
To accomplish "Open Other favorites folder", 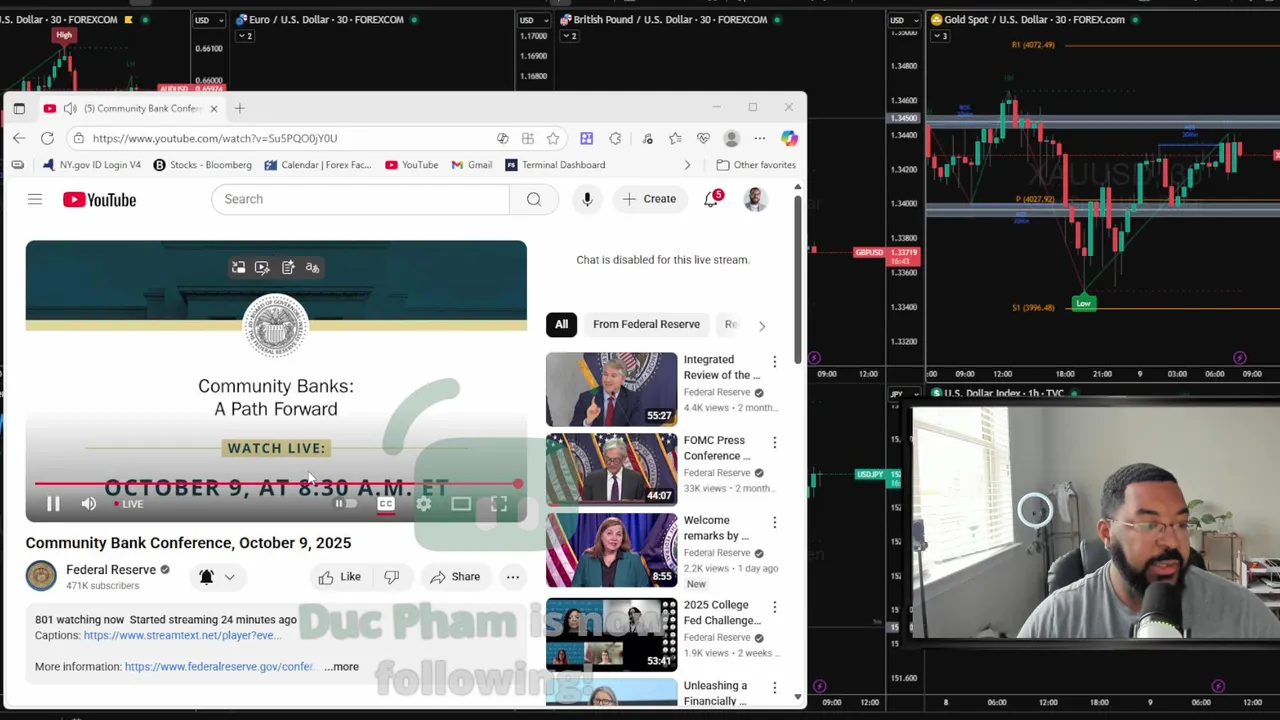I will coord(756,165).
